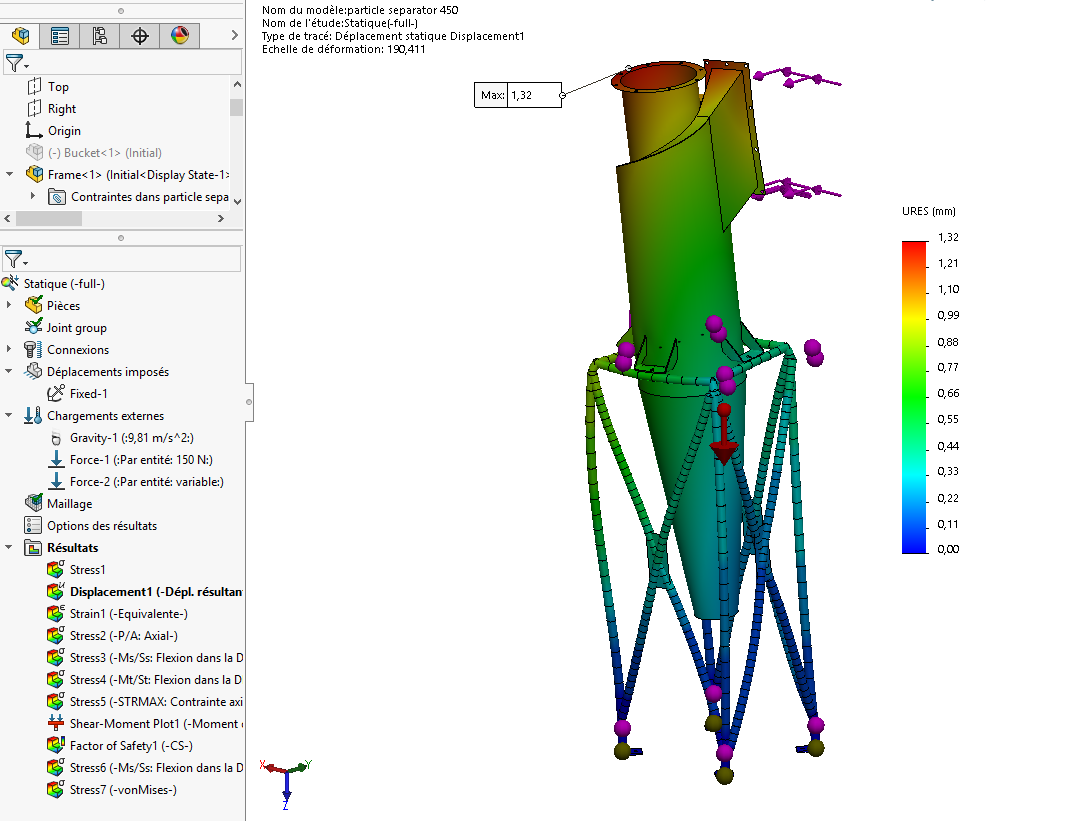This screenshot has width=1080, height=821.
Task: Click the XYZ orientation triad
Action: [x=286, y=783]
